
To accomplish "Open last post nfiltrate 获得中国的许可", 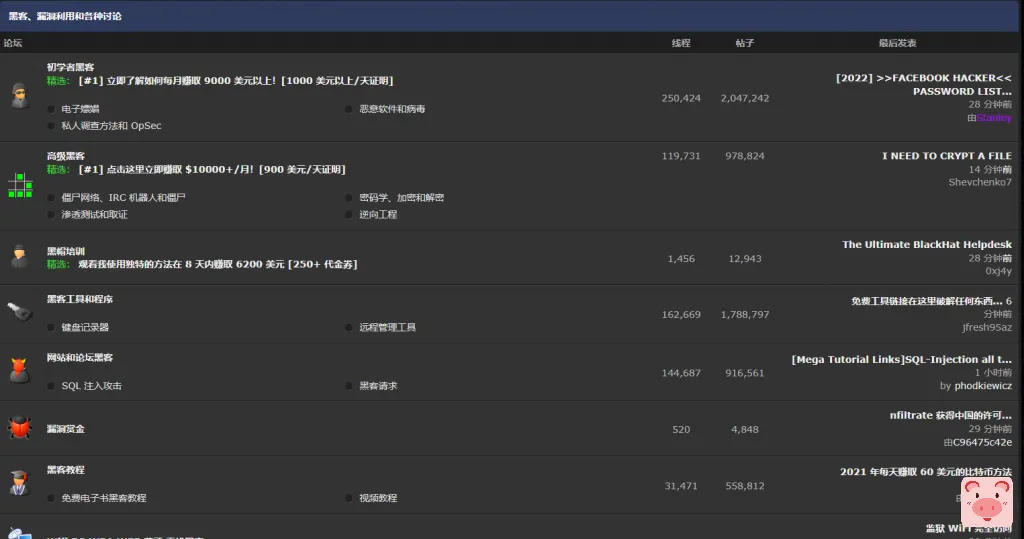I will coord(951,416).
